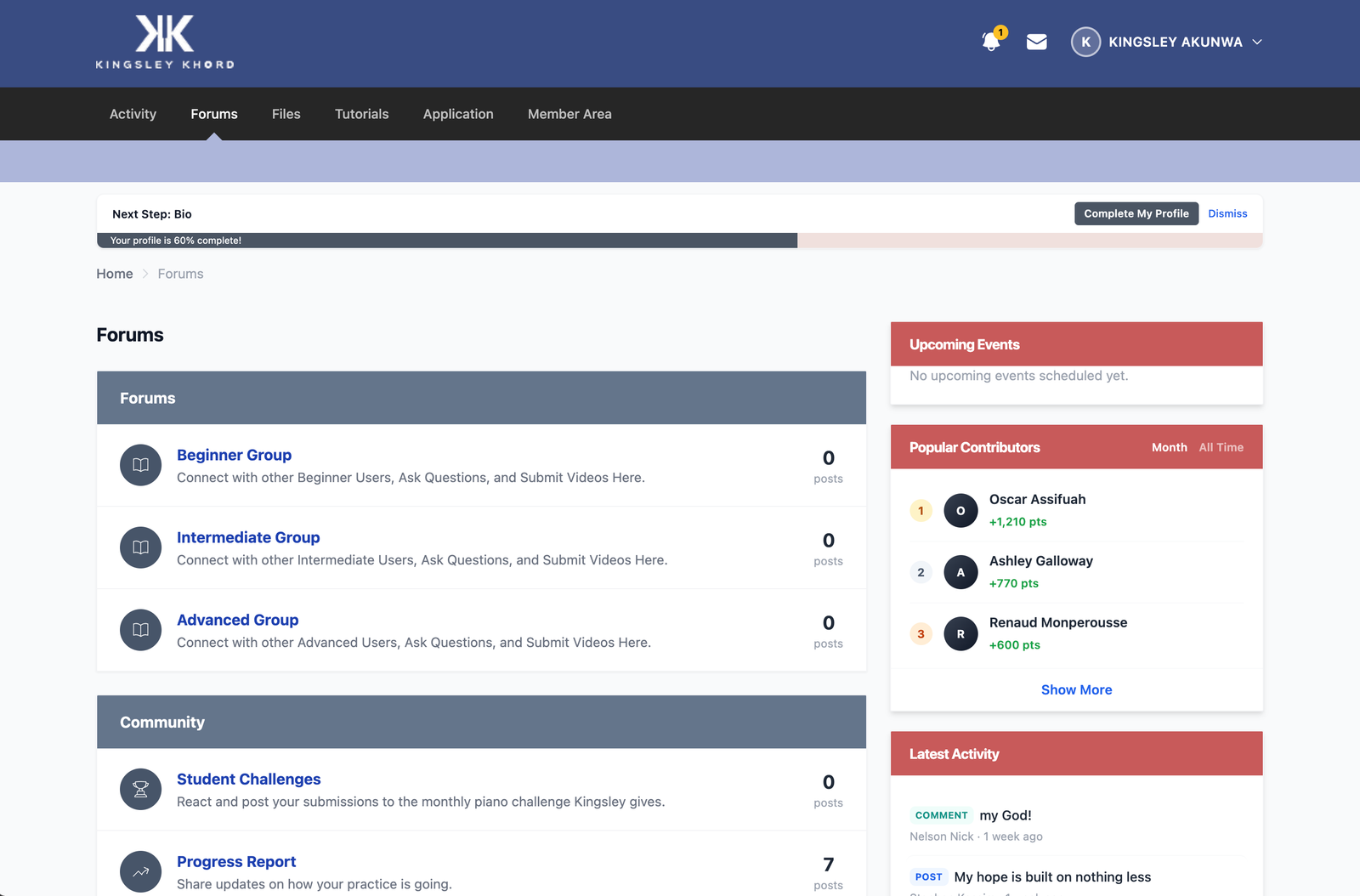Click the Intermediate Group book icon

click(140, 547)
